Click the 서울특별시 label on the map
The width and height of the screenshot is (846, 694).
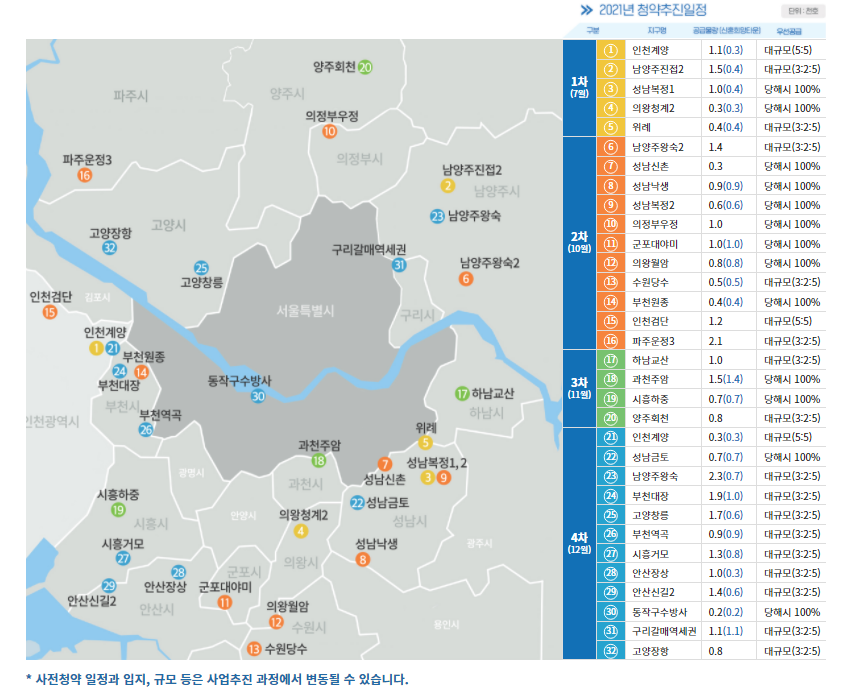[305, 311]
